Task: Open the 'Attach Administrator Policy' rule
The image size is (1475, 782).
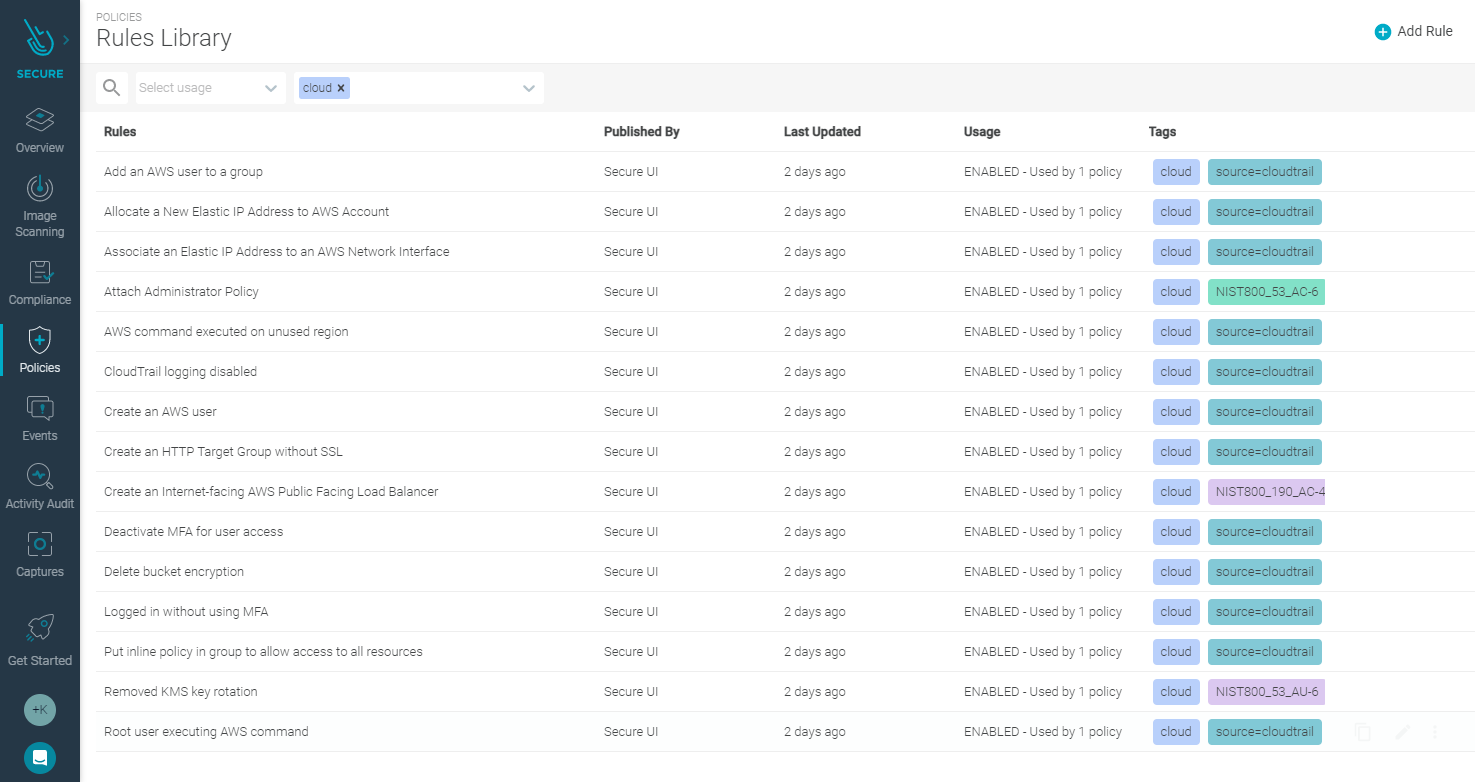Action: [x=181, y=292]
